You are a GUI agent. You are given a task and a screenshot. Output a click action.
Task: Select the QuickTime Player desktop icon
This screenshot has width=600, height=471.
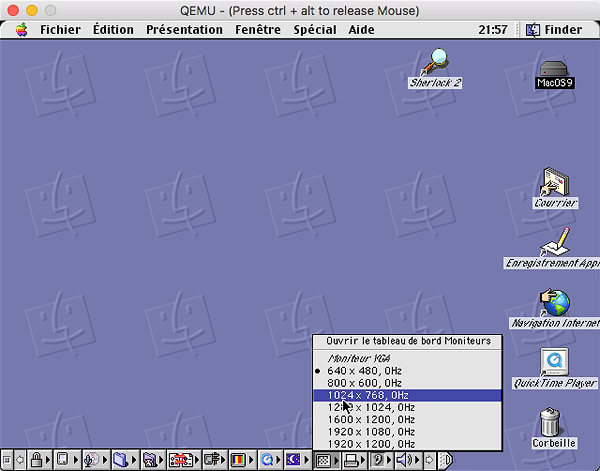coord(554,368)
